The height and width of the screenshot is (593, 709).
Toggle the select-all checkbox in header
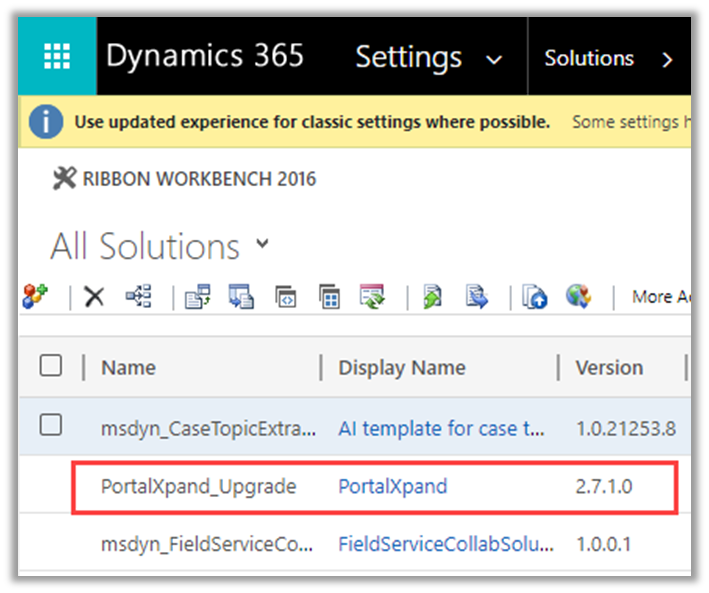point(50,366)
